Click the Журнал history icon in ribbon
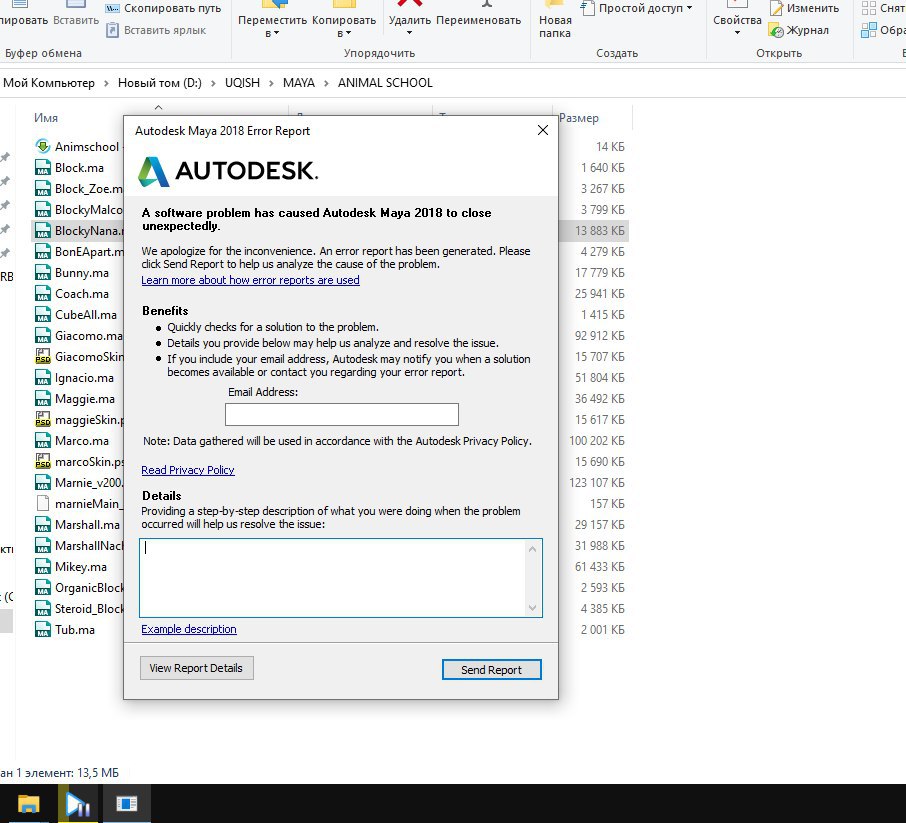The width and height of the screenshot is (906, 823). coord(777,31)
